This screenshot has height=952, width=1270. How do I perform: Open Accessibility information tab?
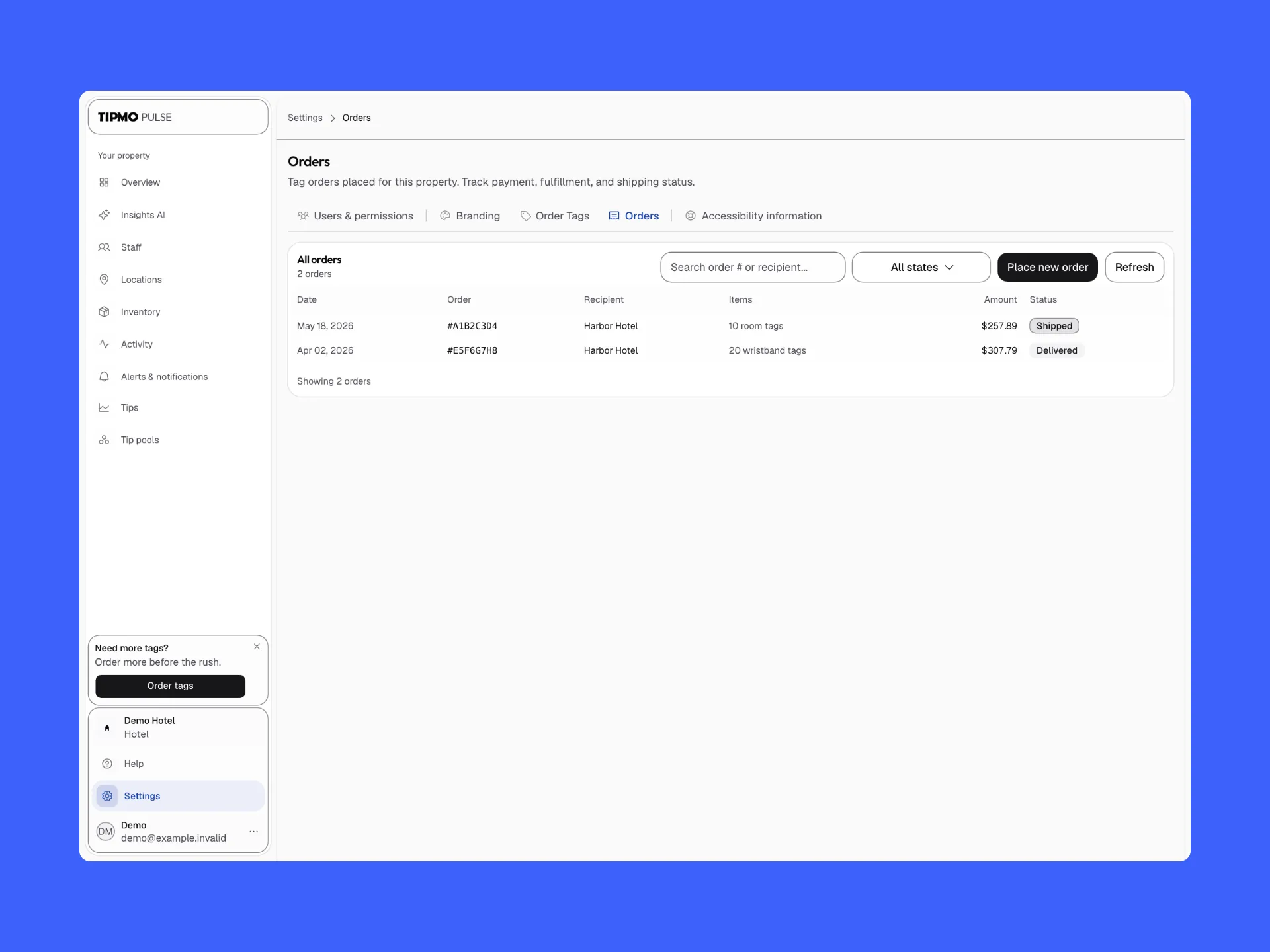pyautogui.click(x=753, y=216)
